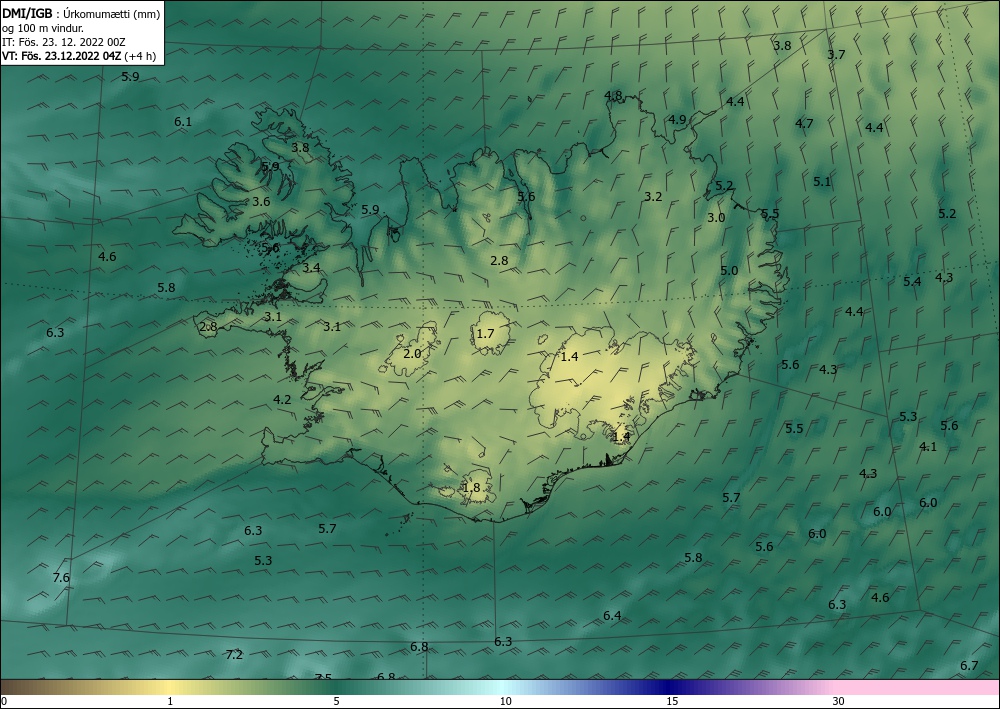
Task: Click the 3.7 value on the map
Action: point(836,54)
